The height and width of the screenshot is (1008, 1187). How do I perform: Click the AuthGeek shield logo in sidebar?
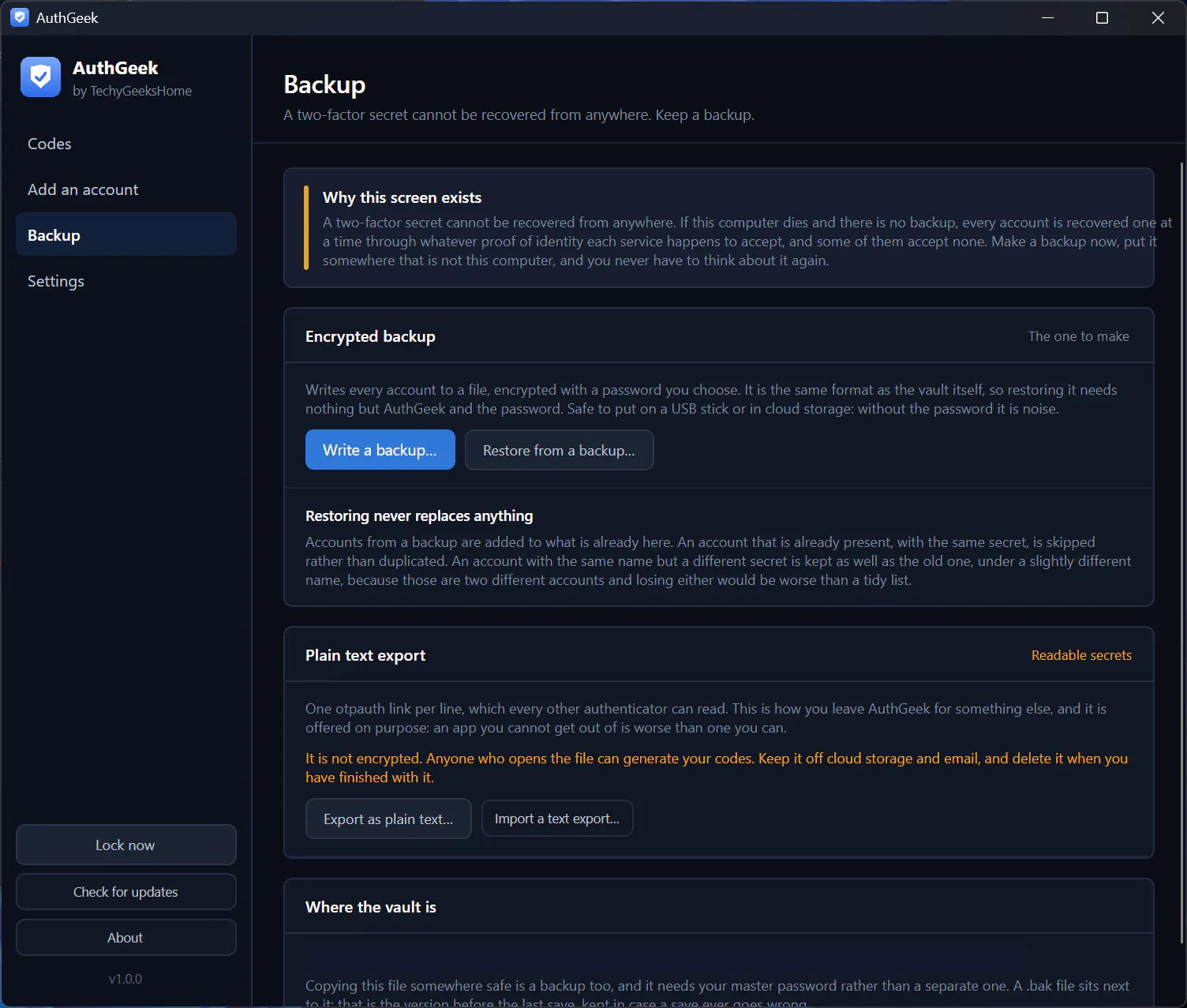(x=40, y=77)
